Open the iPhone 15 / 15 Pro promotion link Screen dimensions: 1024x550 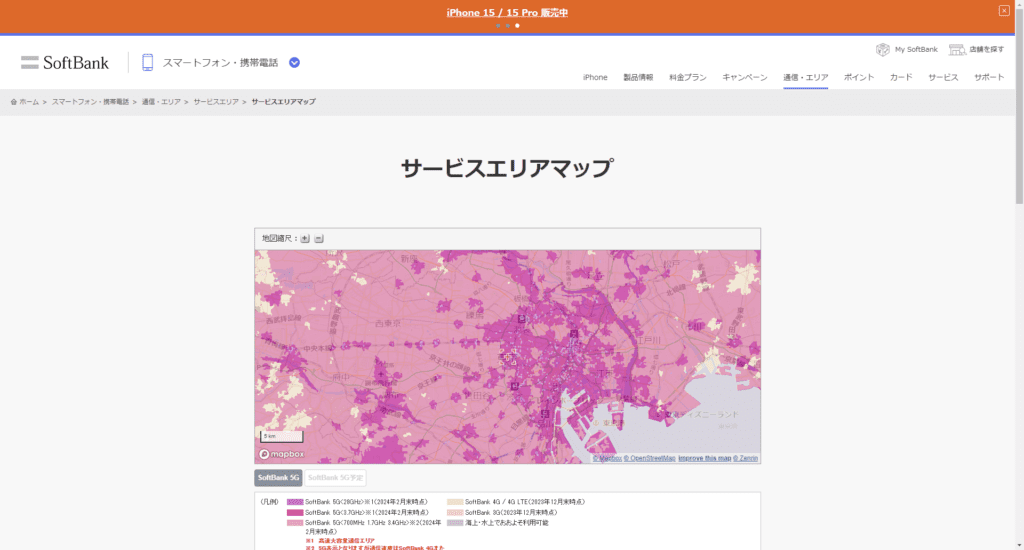tap(507, 12)
